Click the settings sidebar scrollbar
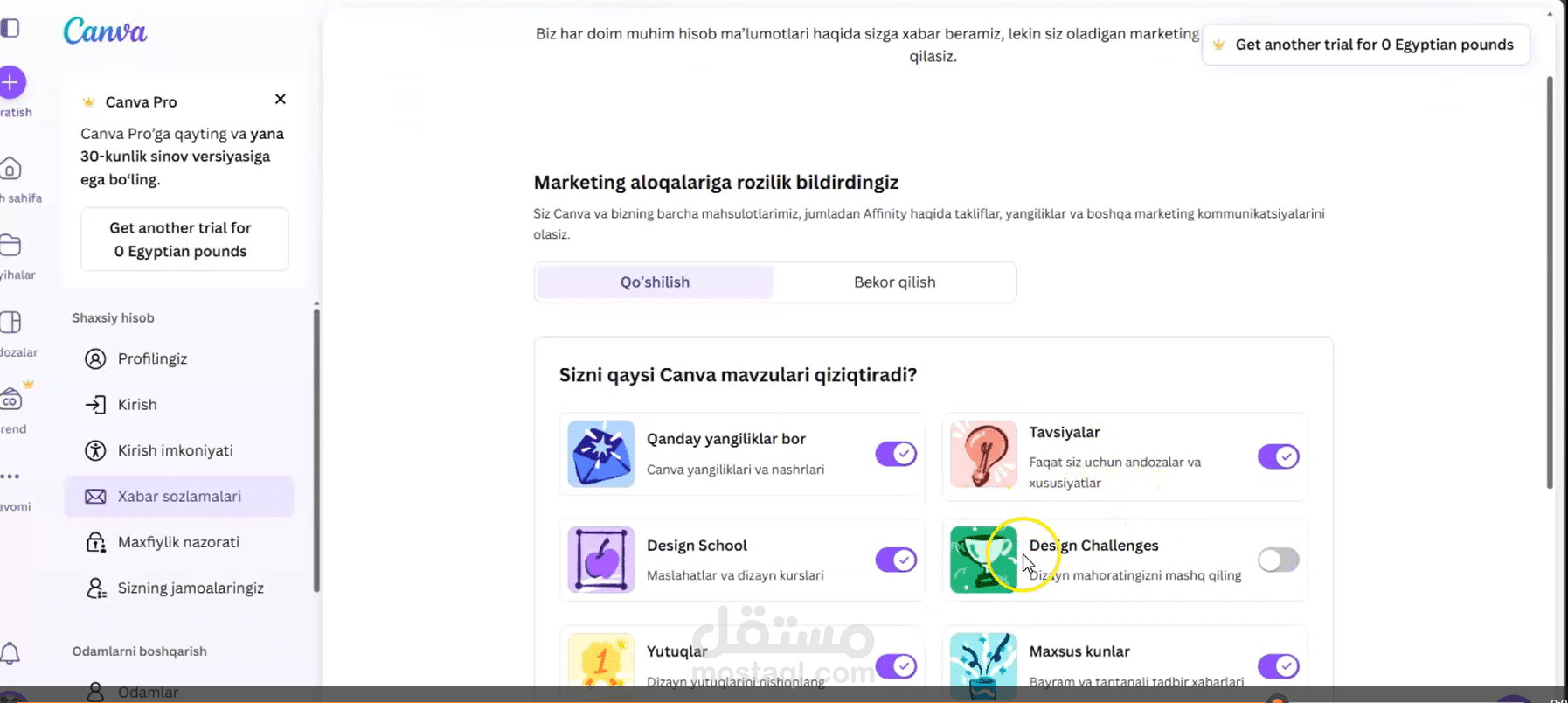The height and width of the screenshot is (703, 1568). coord(316,449)
